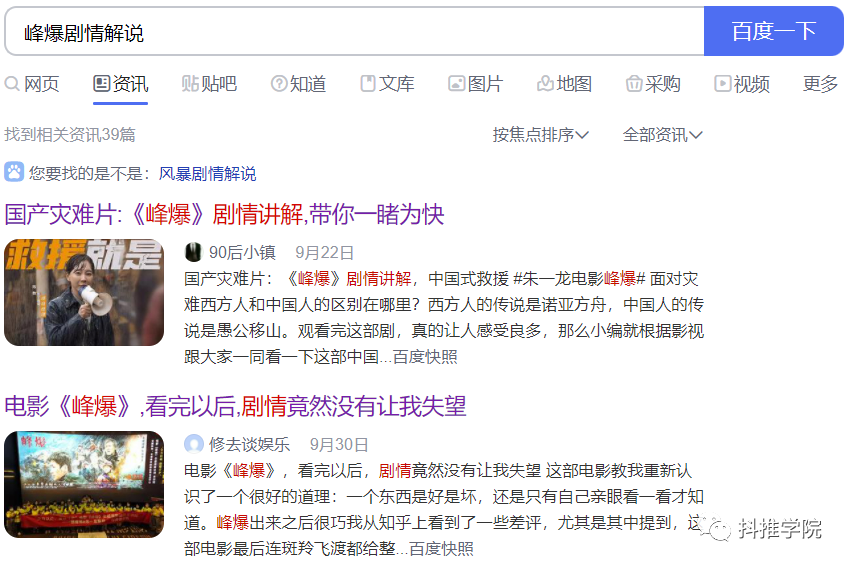The height and width of the screenshot is (566, 849).
Task: Focus the search box containing 峰爆剧情解说
Action: coord(355,31)
